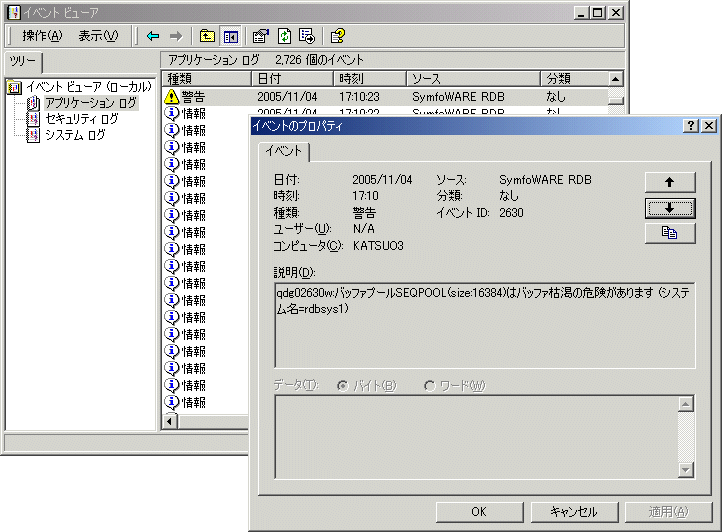Go to next event with down arrow
This screenshot has height=532, width=722.
670,208
